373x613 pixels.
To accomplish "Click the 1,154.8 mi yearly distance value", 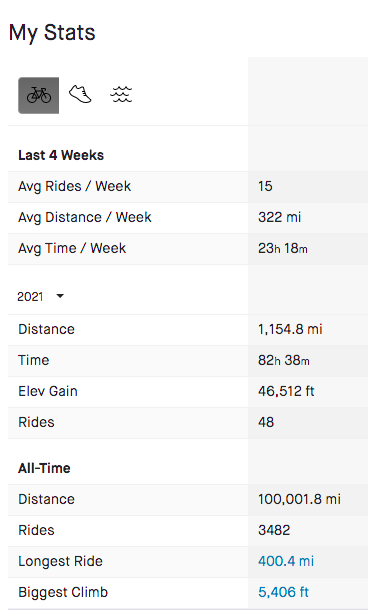I will 290,330.
